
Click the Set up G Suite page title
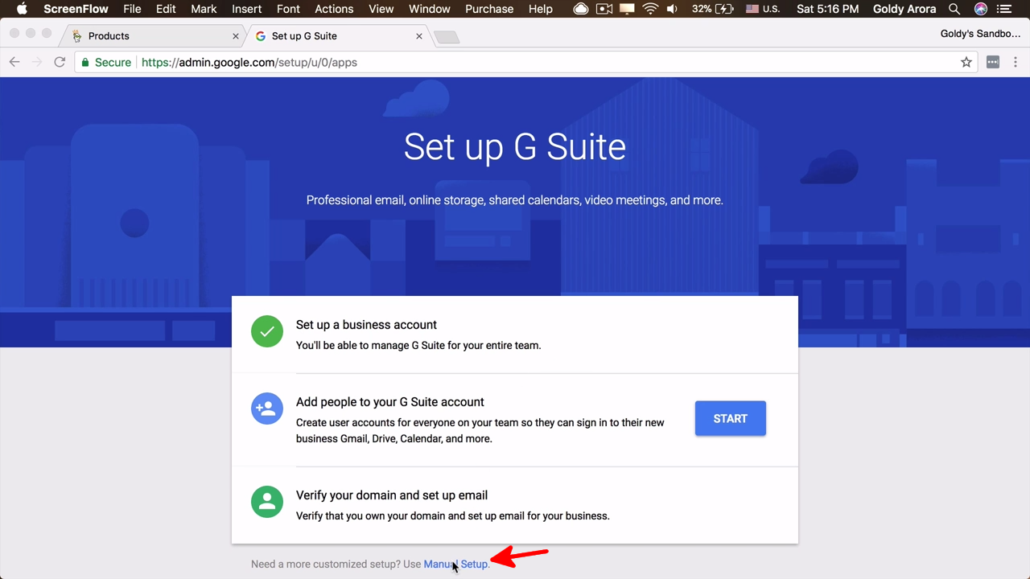[x=514, y=147]
